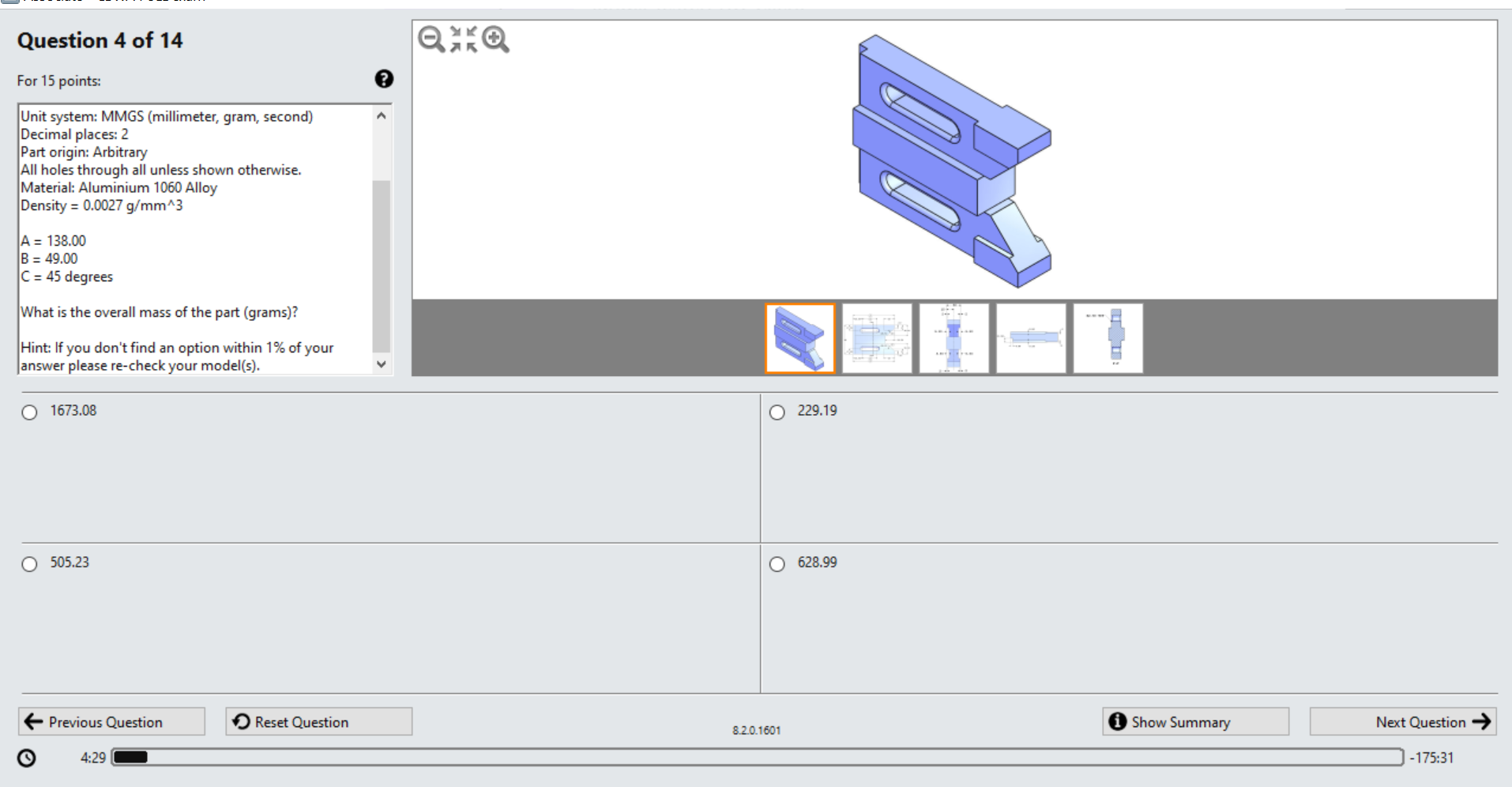Click the 'B = 49.00' value line
Image resolution: width=1512 pixels, height=787 pixels.
pyautogui.click(x=50, y=259)
